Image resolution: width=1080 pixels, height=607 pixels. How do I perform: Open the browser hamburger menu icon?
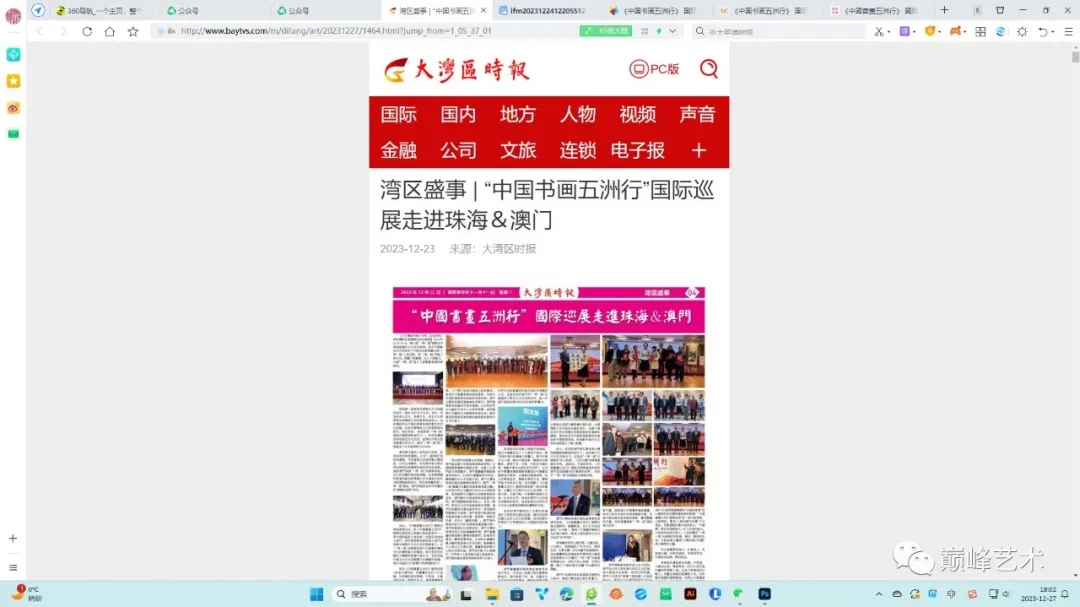[1065, 33]
